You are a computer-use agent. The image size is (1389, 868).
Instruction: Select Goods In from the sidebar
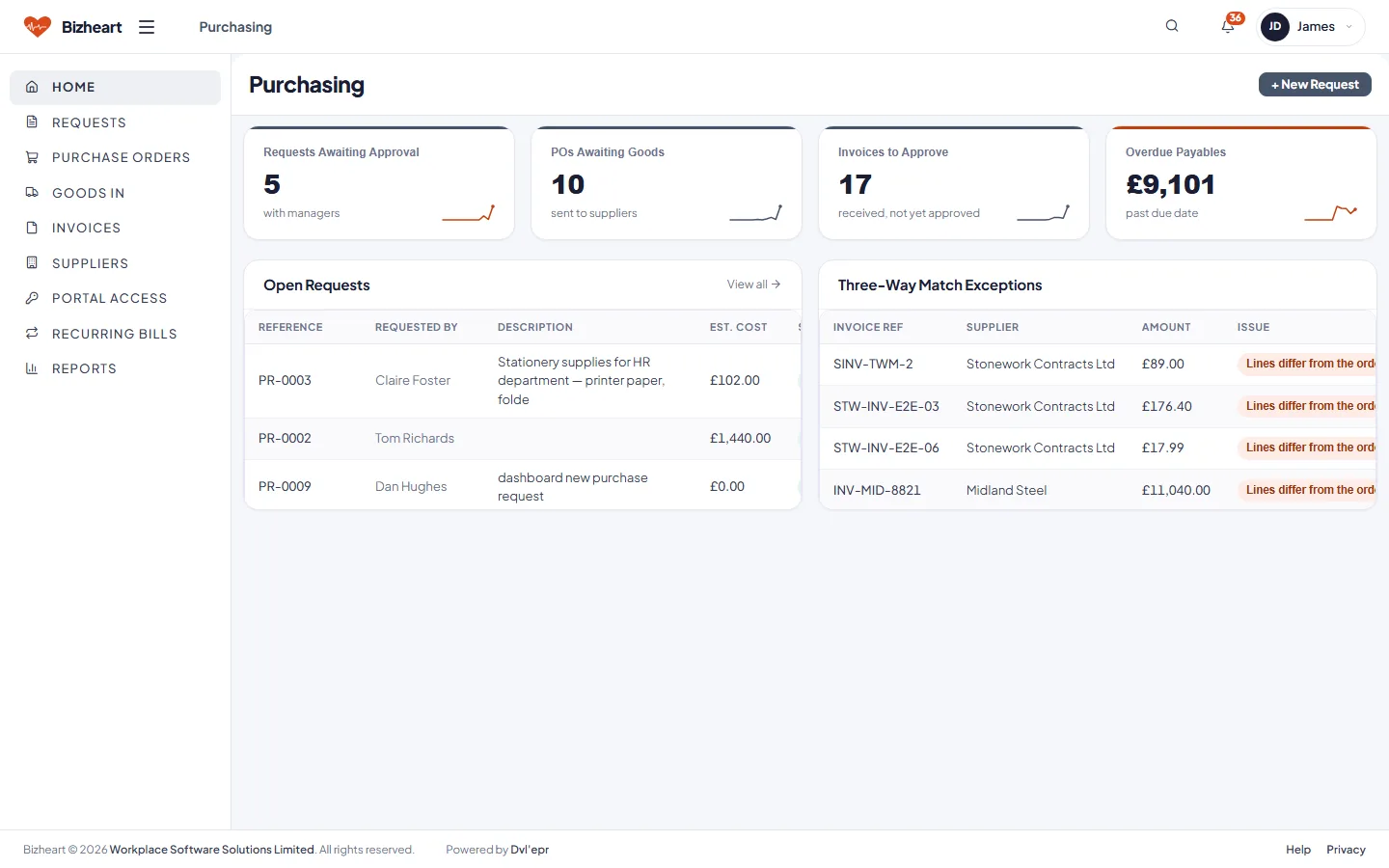[x=115, y=193]
